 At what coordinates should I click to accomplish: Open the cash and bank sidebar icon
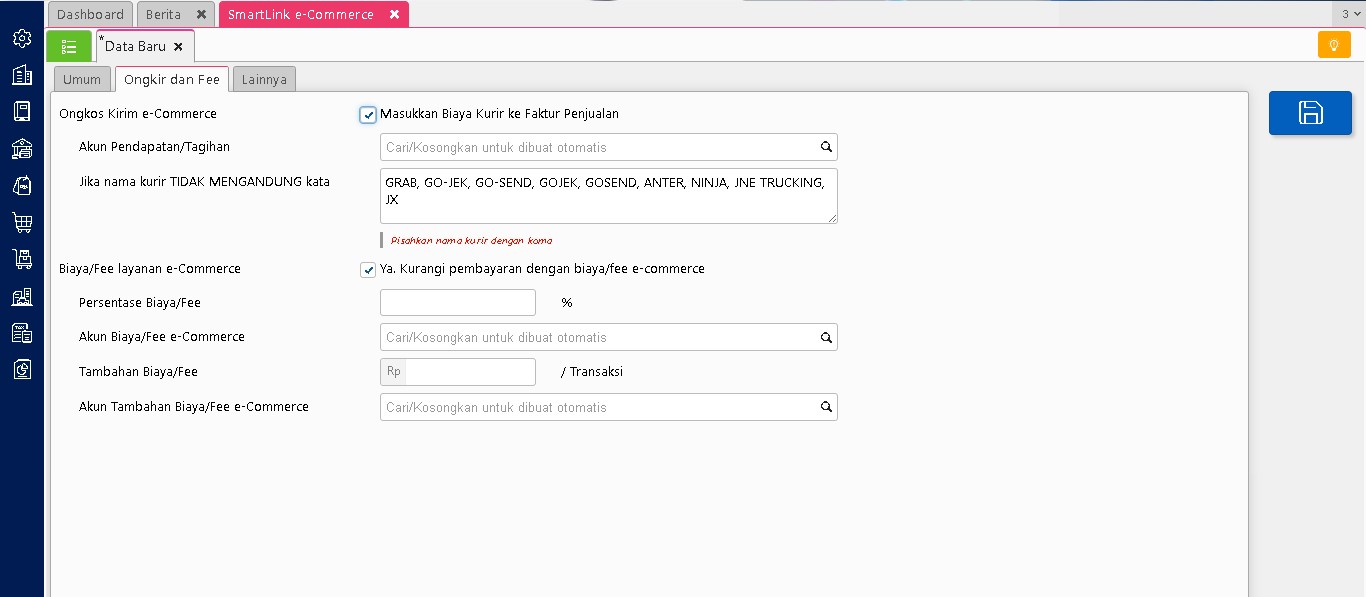(x=22, y=148)
